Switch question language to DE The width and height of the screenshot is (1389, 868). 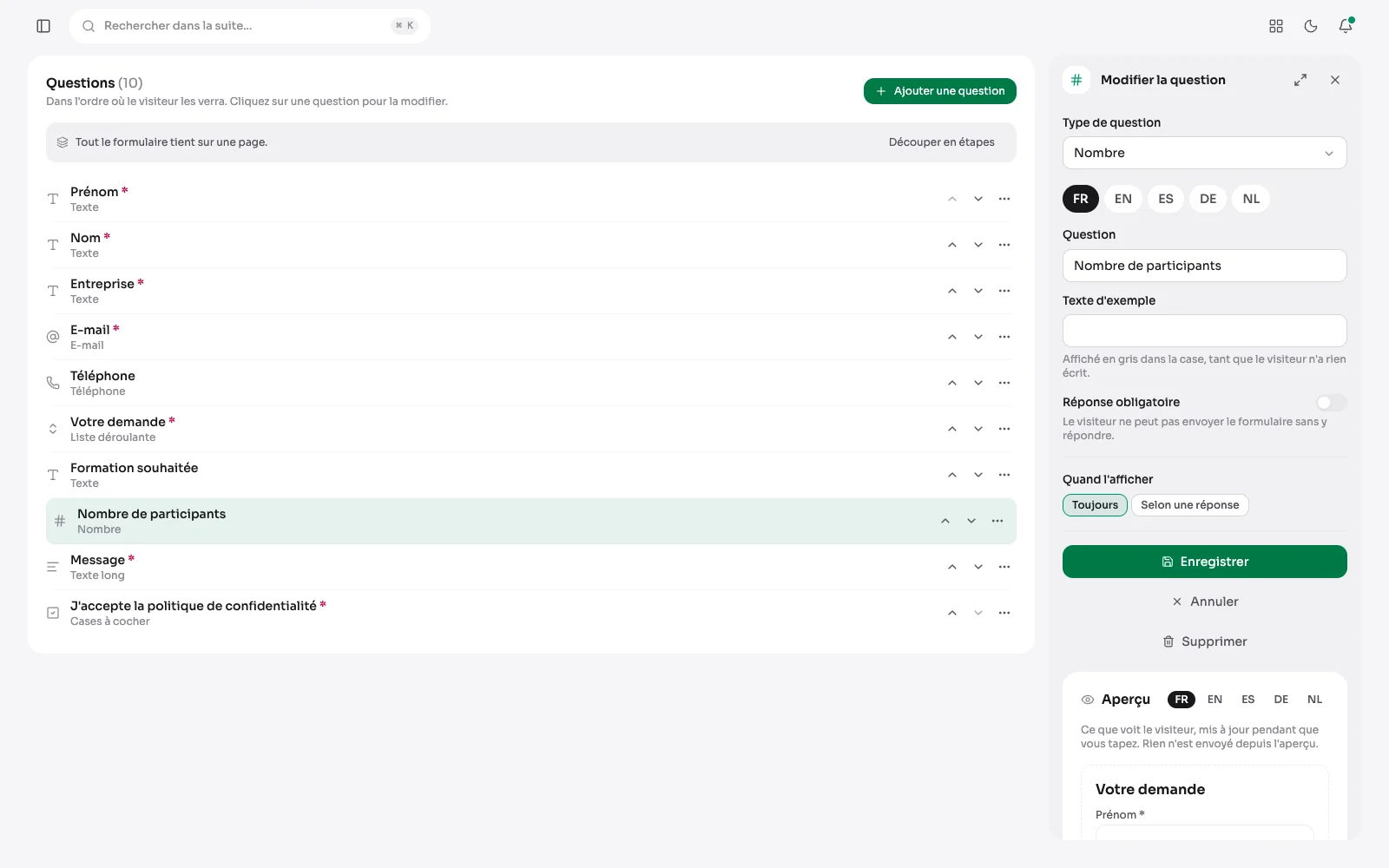[x=1208, y=199]
